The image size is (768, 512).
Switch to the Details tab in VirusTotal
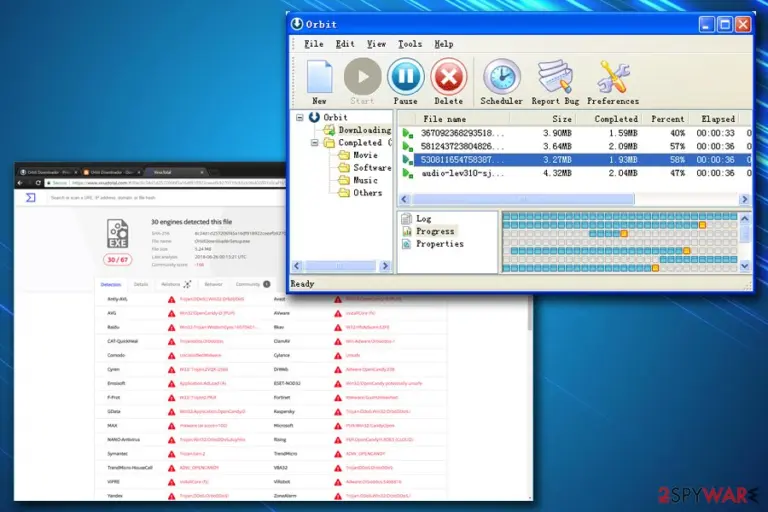click(x=141, y=284)
